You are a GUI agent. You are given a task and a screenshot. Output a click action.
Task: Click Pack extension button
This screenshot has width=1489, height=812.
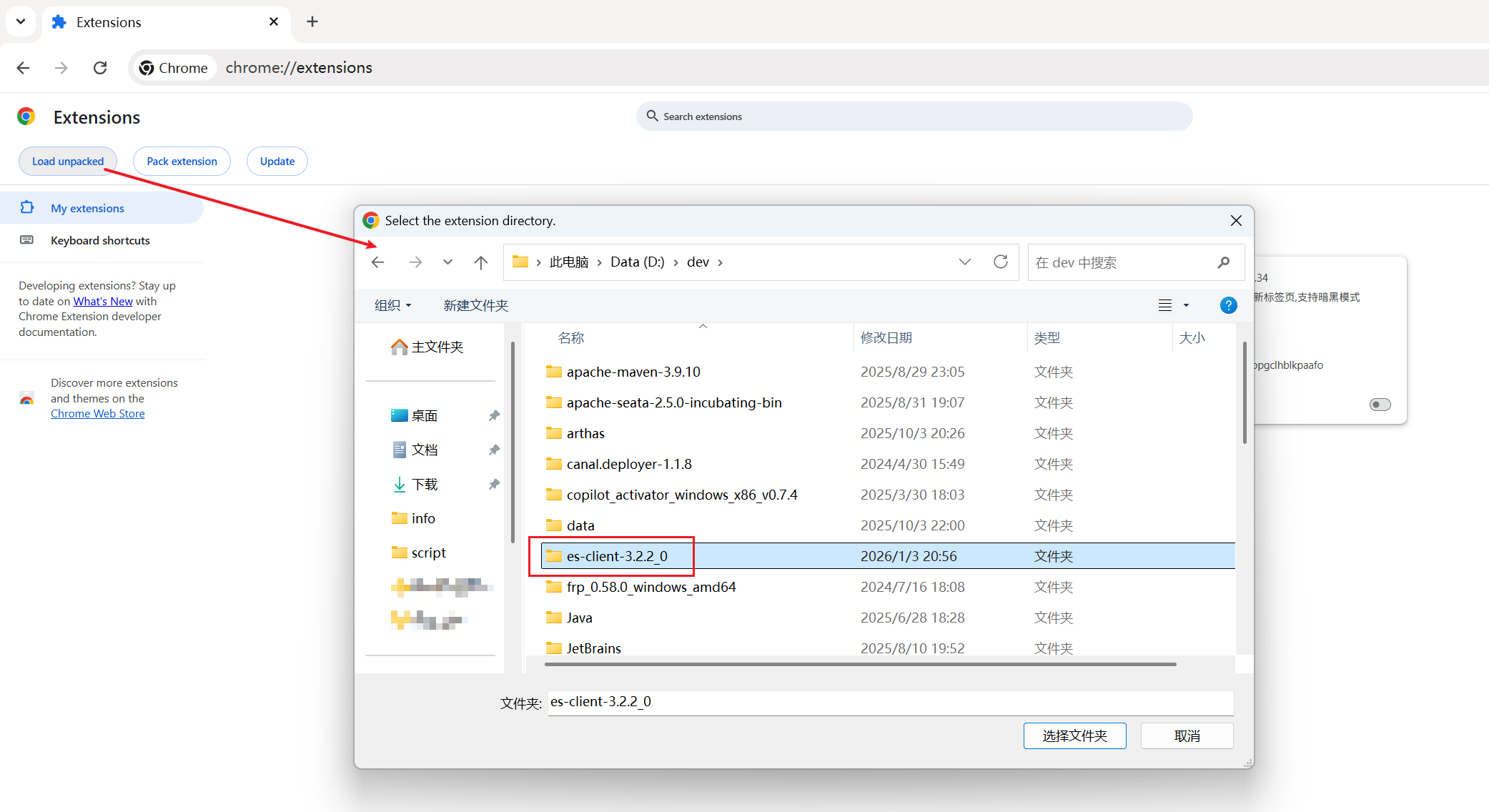coord(182,161)
